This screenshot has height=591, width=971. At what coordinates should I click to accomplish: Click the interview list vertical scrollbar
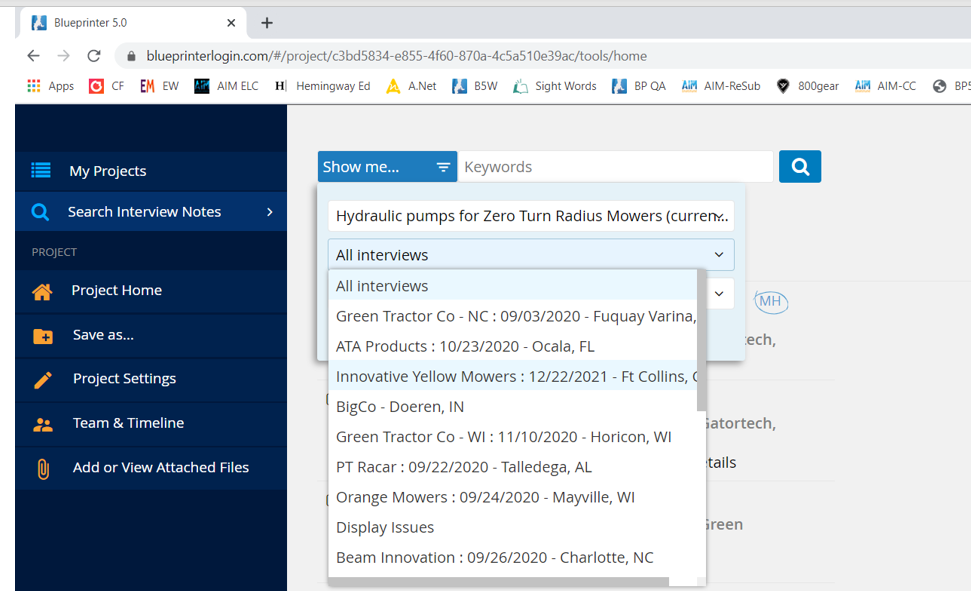pyautogui.click(x=701, y=340)
